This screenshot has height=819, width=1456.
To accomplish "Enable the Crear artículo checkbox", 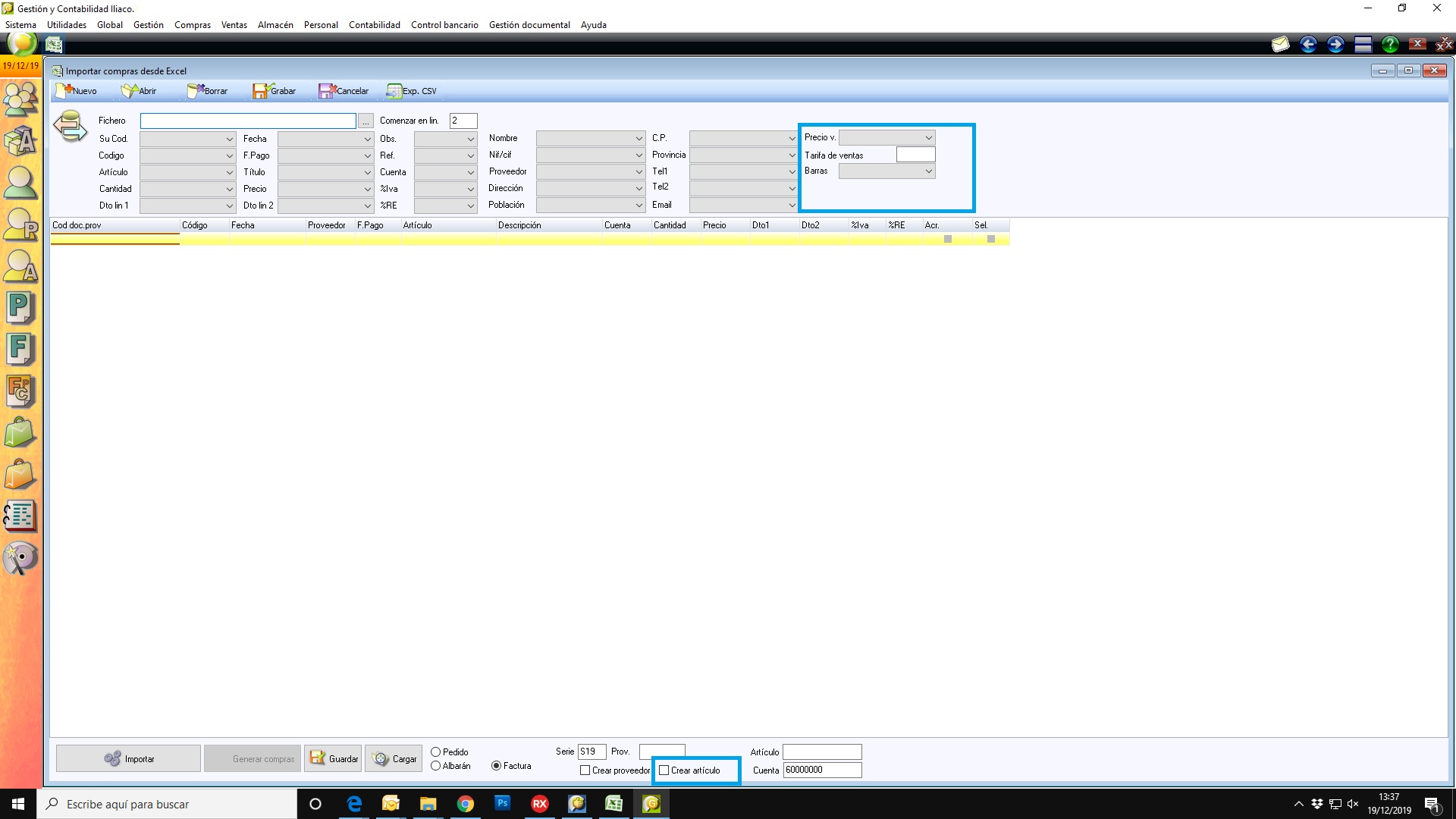I will pos(664,770).
